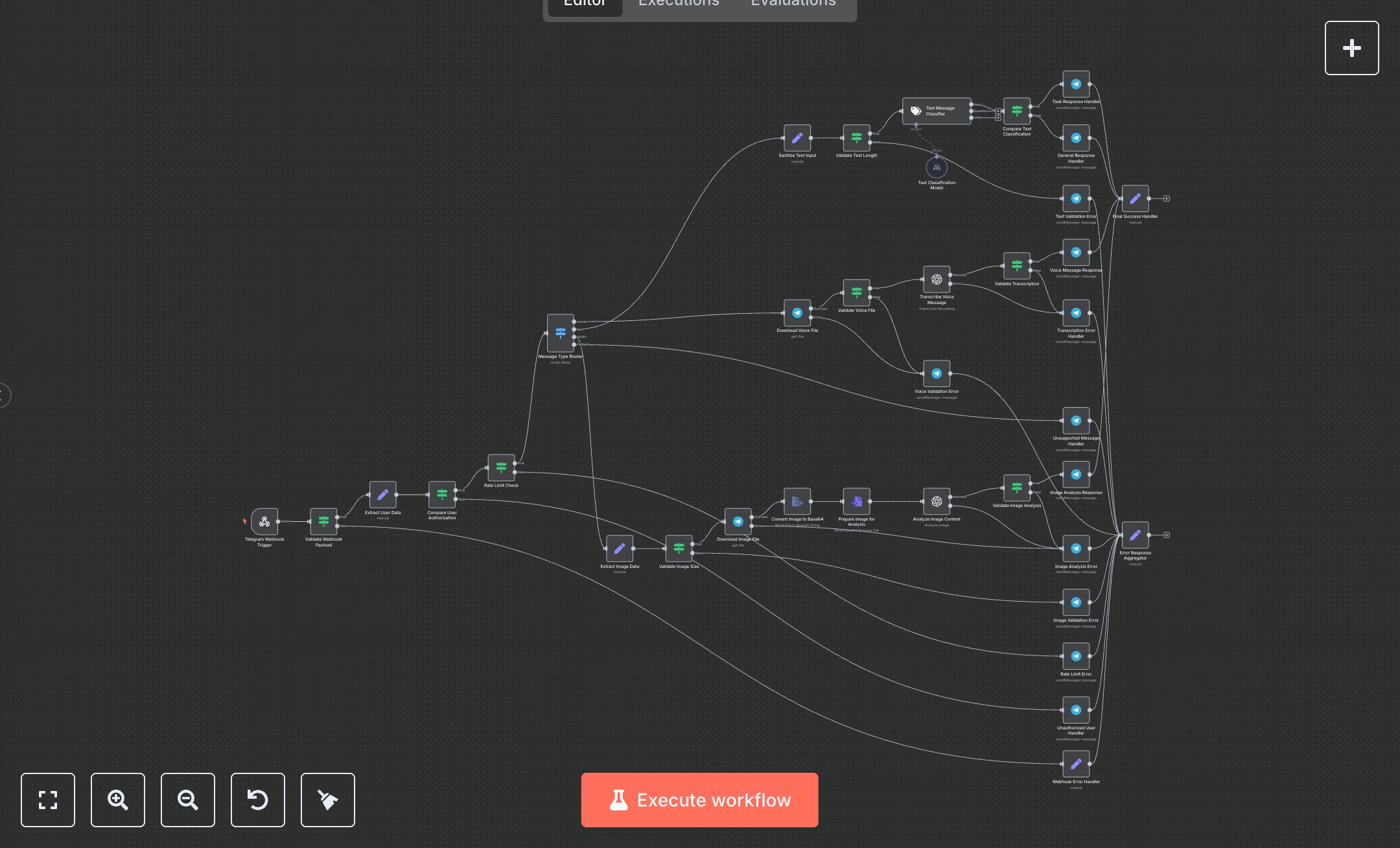Open the Text Message Classifier node
The height and width of the screenshot is (848, 1400).
936,111
